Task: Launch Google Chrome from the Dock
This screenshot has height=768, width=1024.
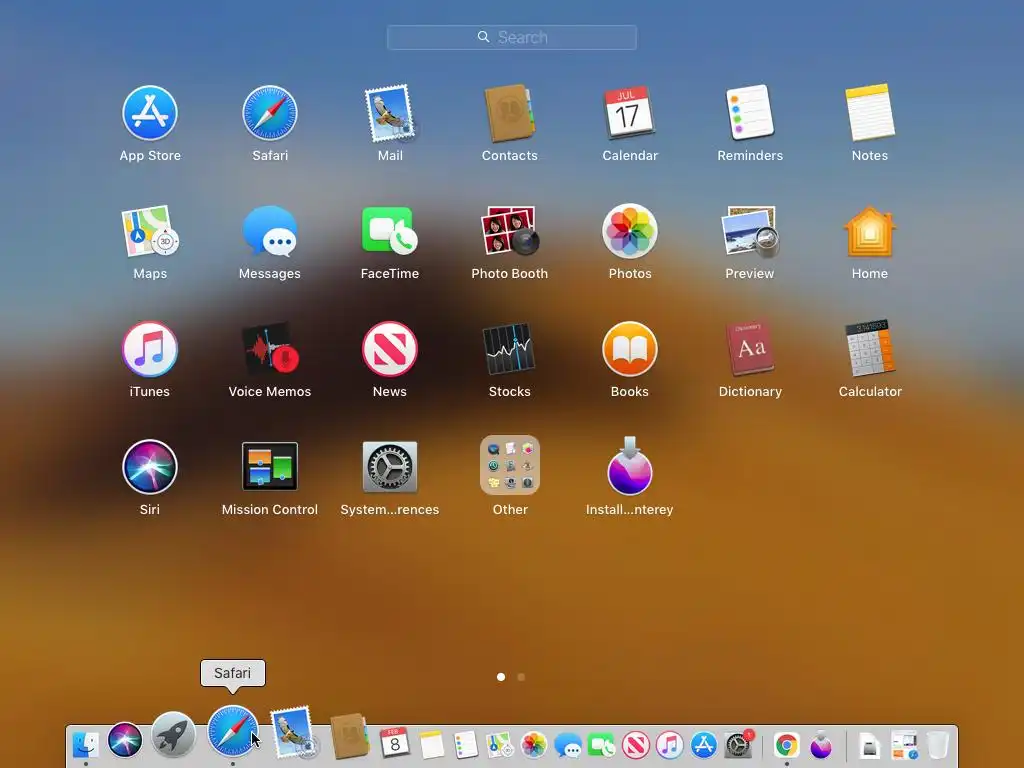Action: point(786,744)
